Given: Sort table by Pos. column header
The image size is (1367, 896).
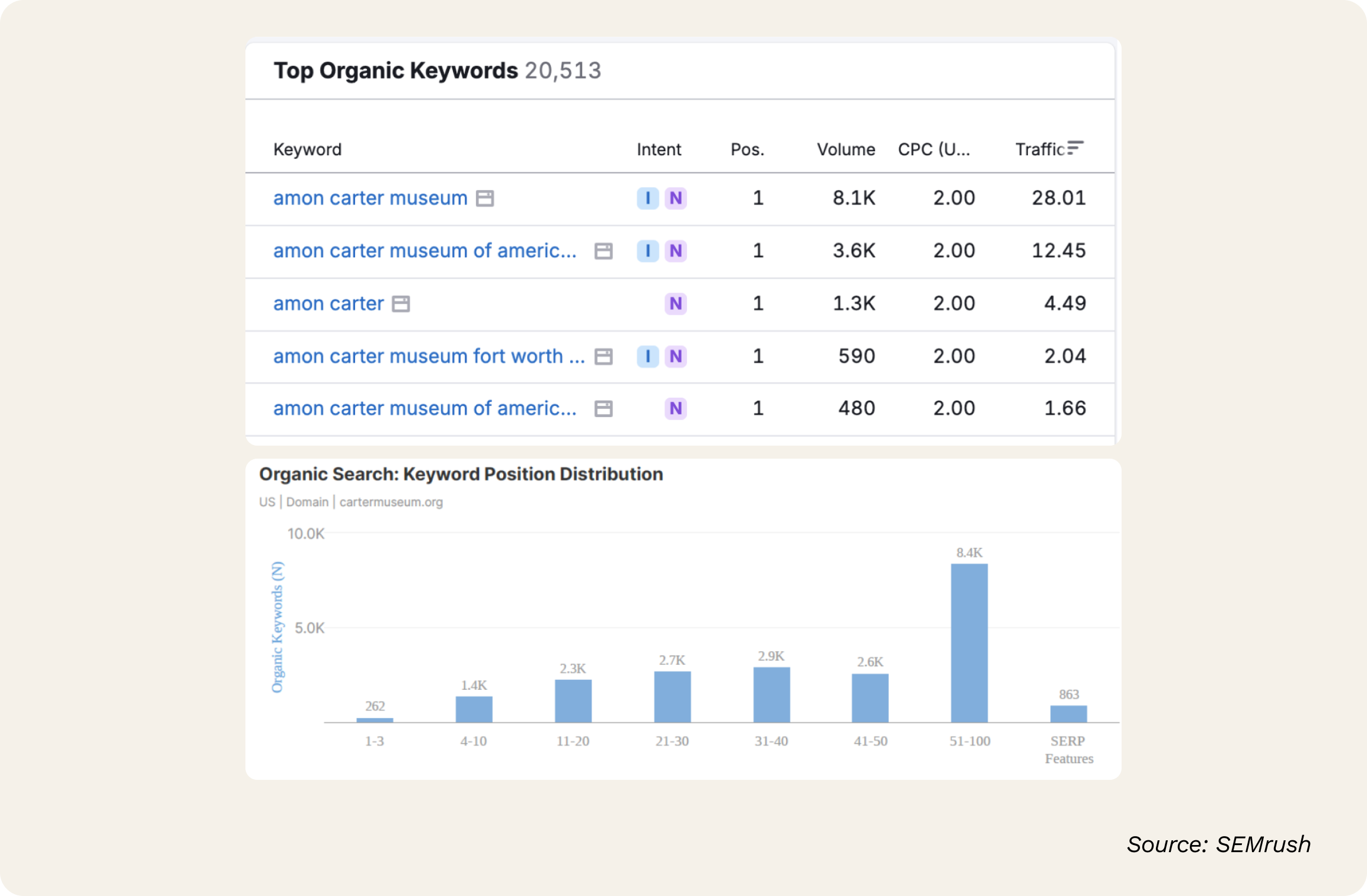Looking at the screenshot, I should point(747,149).
